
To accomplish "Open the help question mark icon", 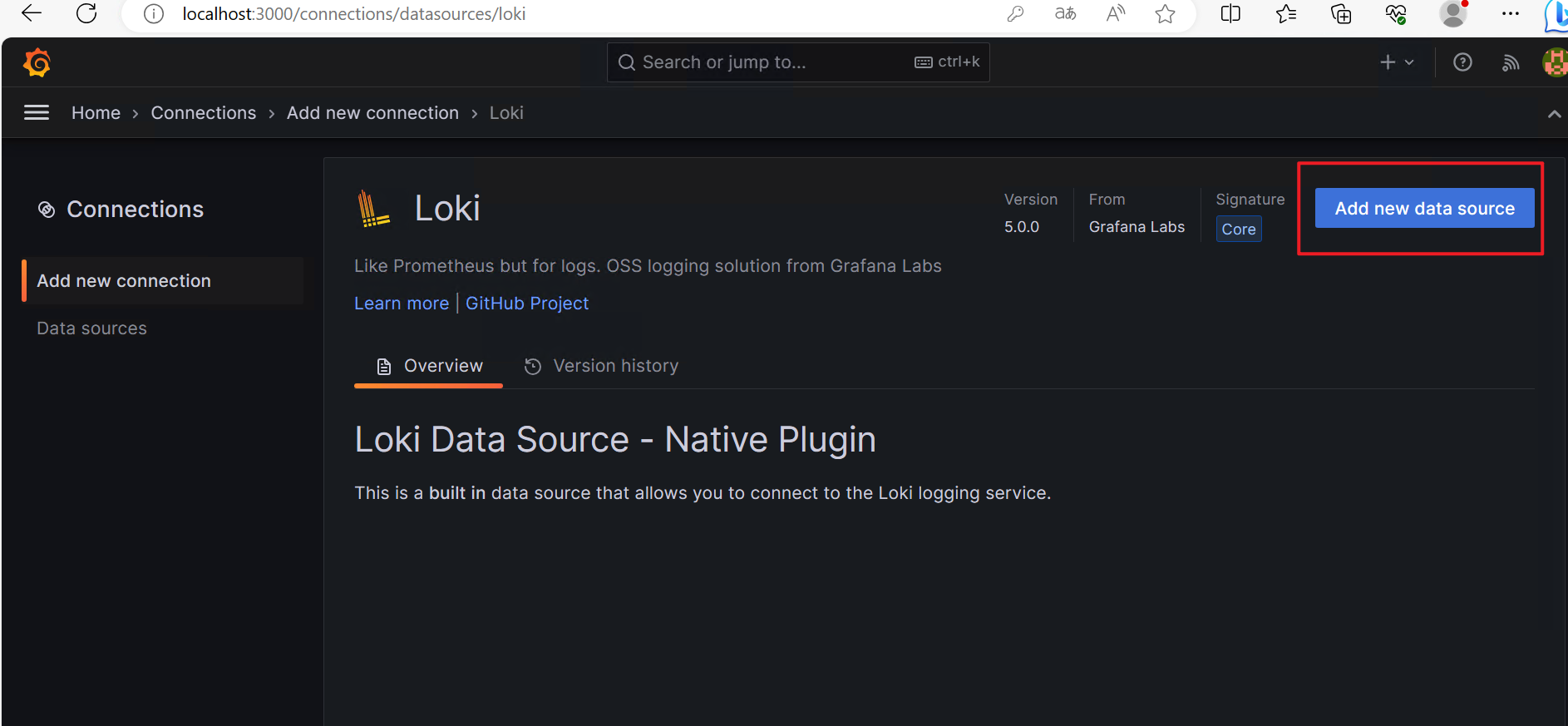I will (x=1462, y=62).
